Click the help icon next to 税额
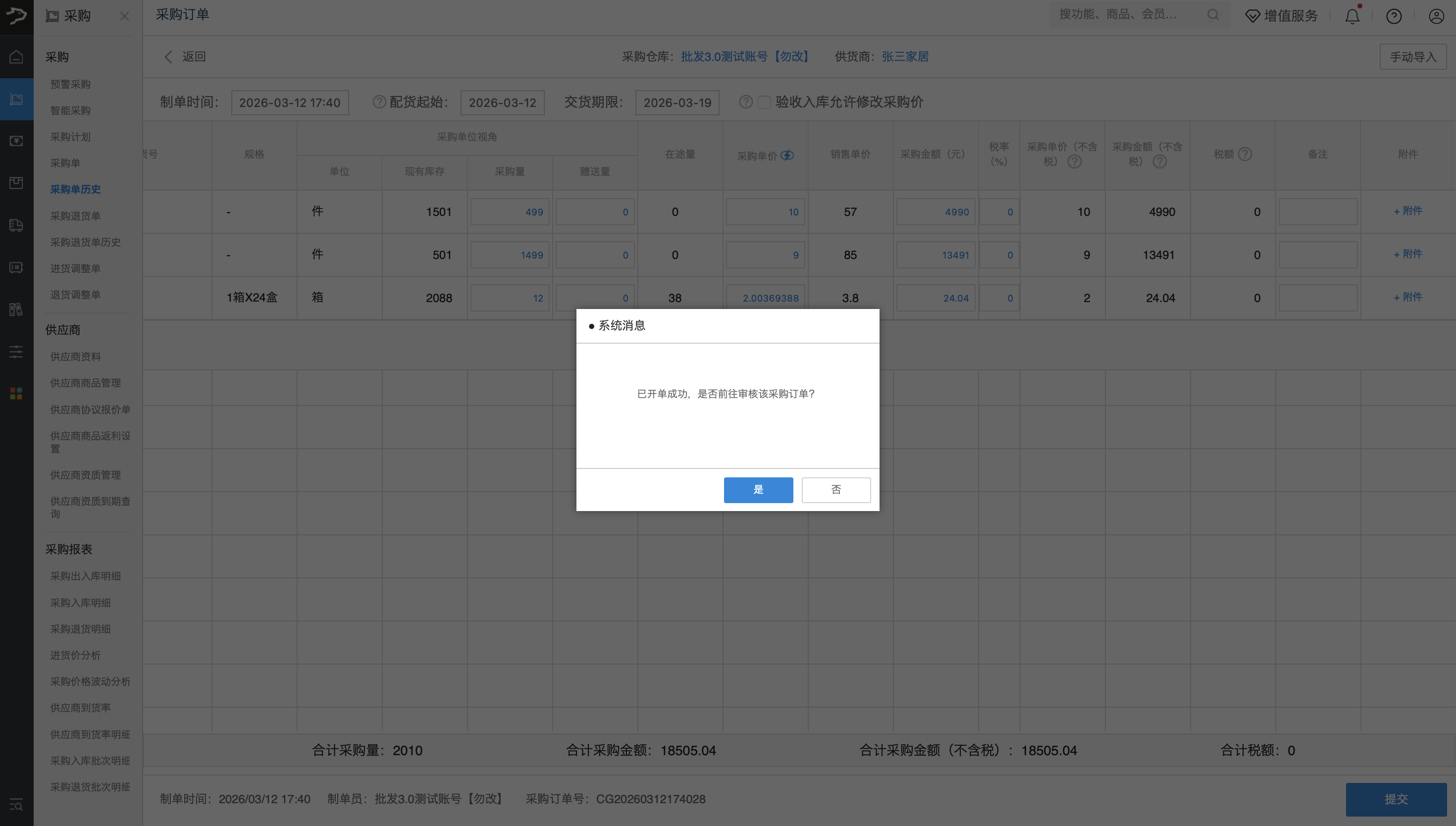The height and width of the screenshot is (826, 1456). pos(1245,154)
